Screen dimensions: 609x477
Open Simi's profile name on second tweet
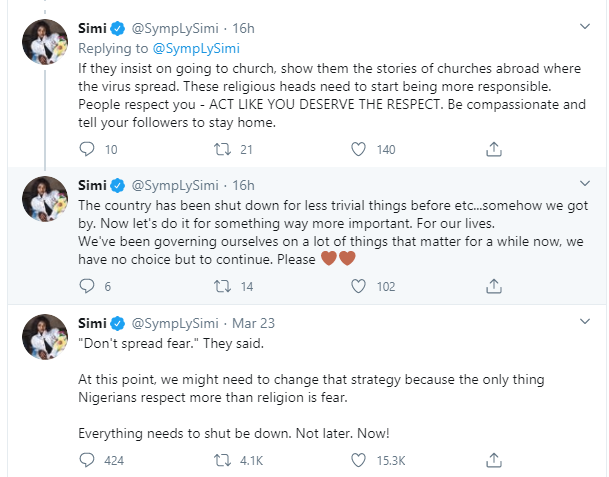94,185
